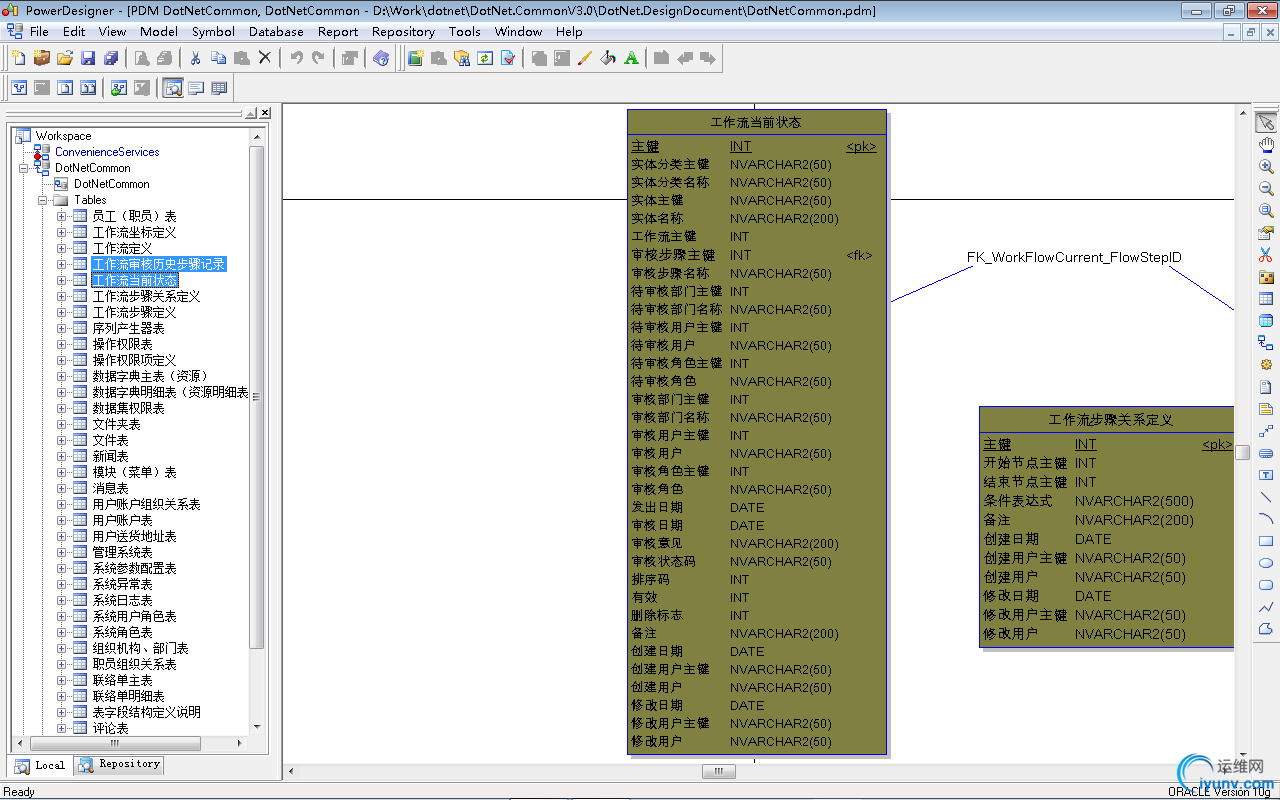
Task: Select the Package tool in palette
Action: pyautogui.click(x=1266, y=276)
